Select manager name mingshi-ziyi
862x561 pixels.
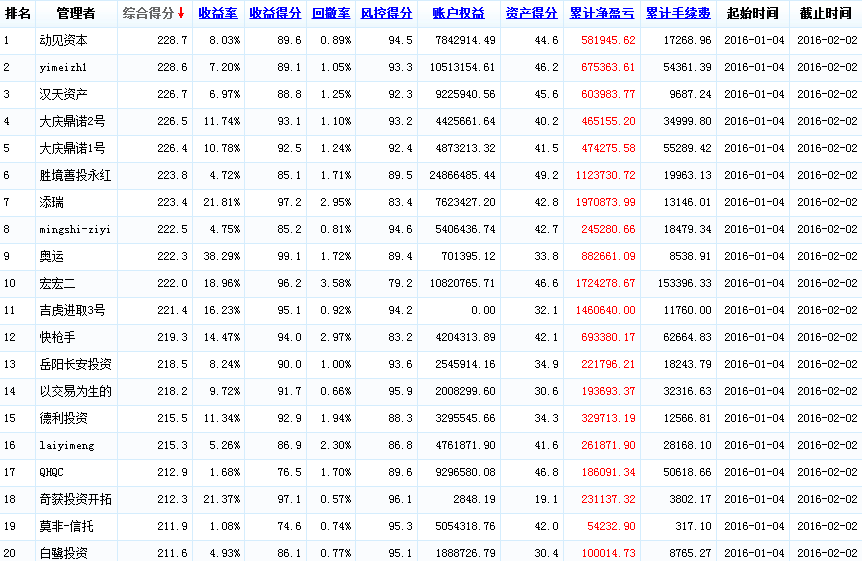click(x=75, y=229)
